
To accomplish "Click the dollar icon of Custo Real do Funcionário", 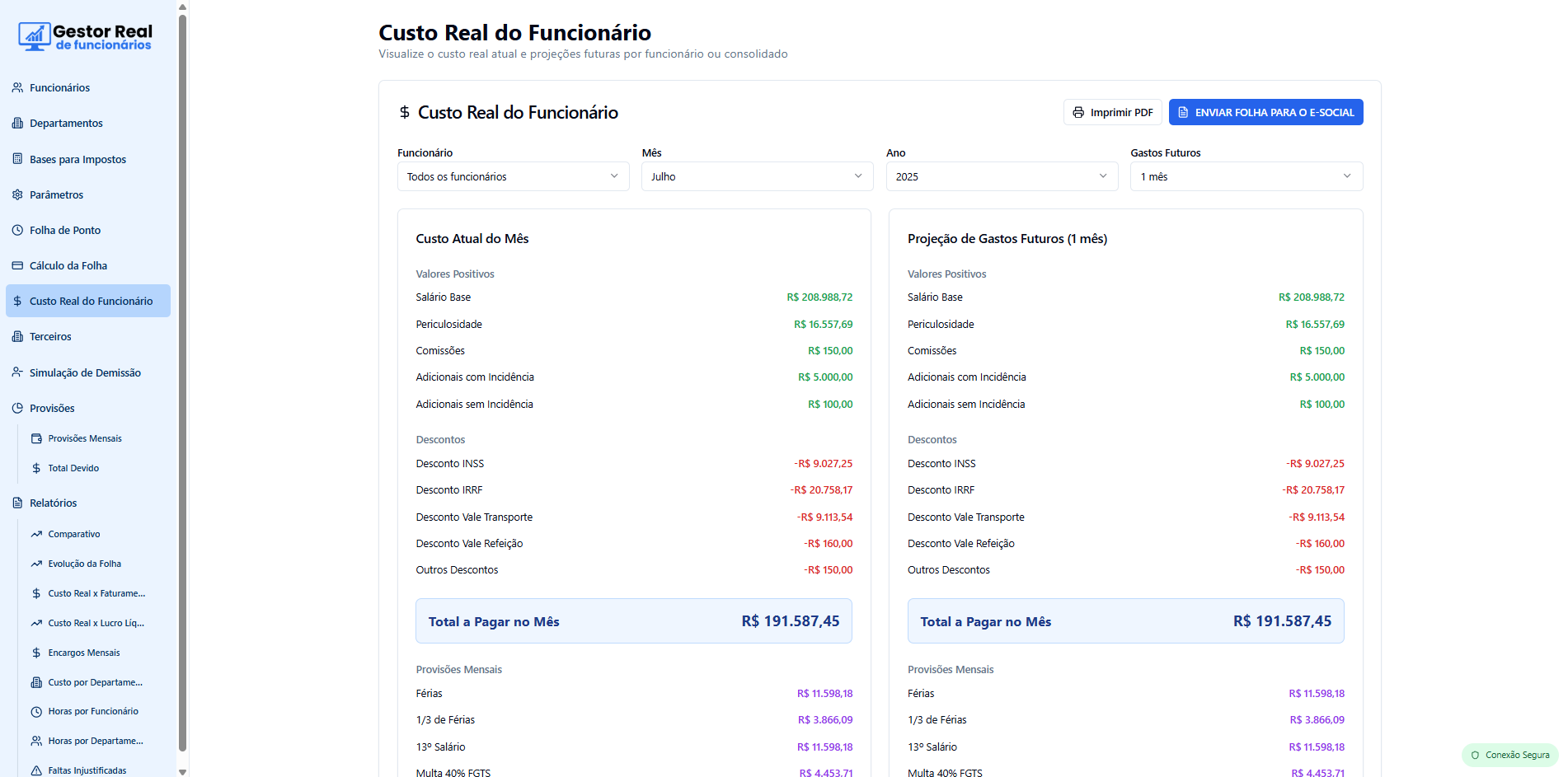I will pos(17,301).
